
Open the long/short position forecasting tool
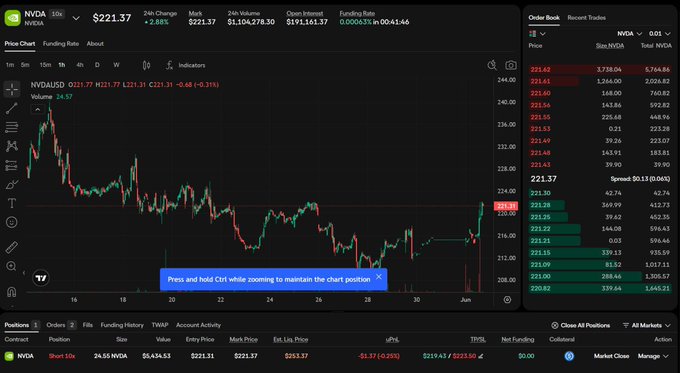coord(12,165)
